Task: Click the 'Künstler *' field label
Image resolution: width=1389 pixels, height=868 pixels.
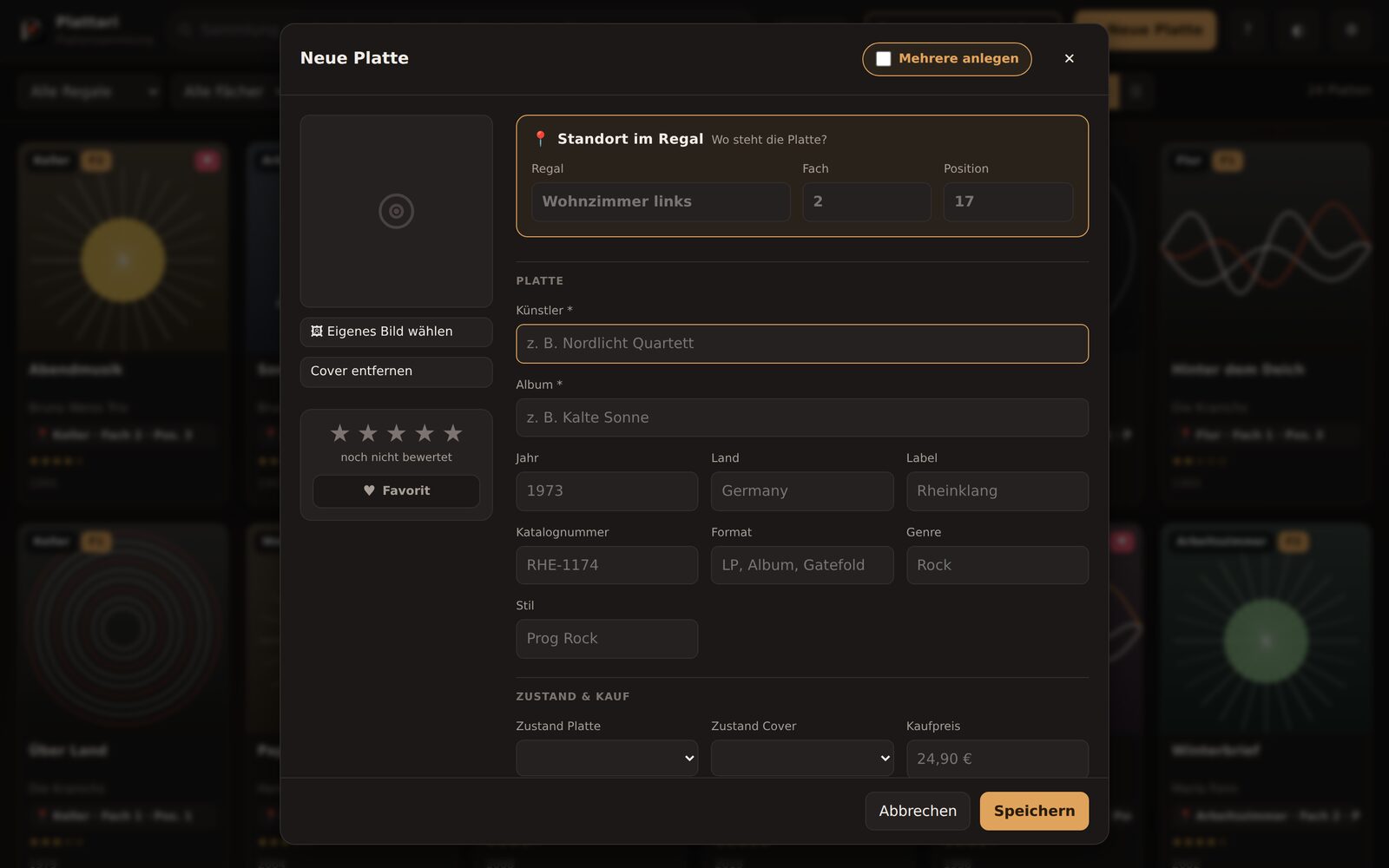Action: (x=544, y=311)
